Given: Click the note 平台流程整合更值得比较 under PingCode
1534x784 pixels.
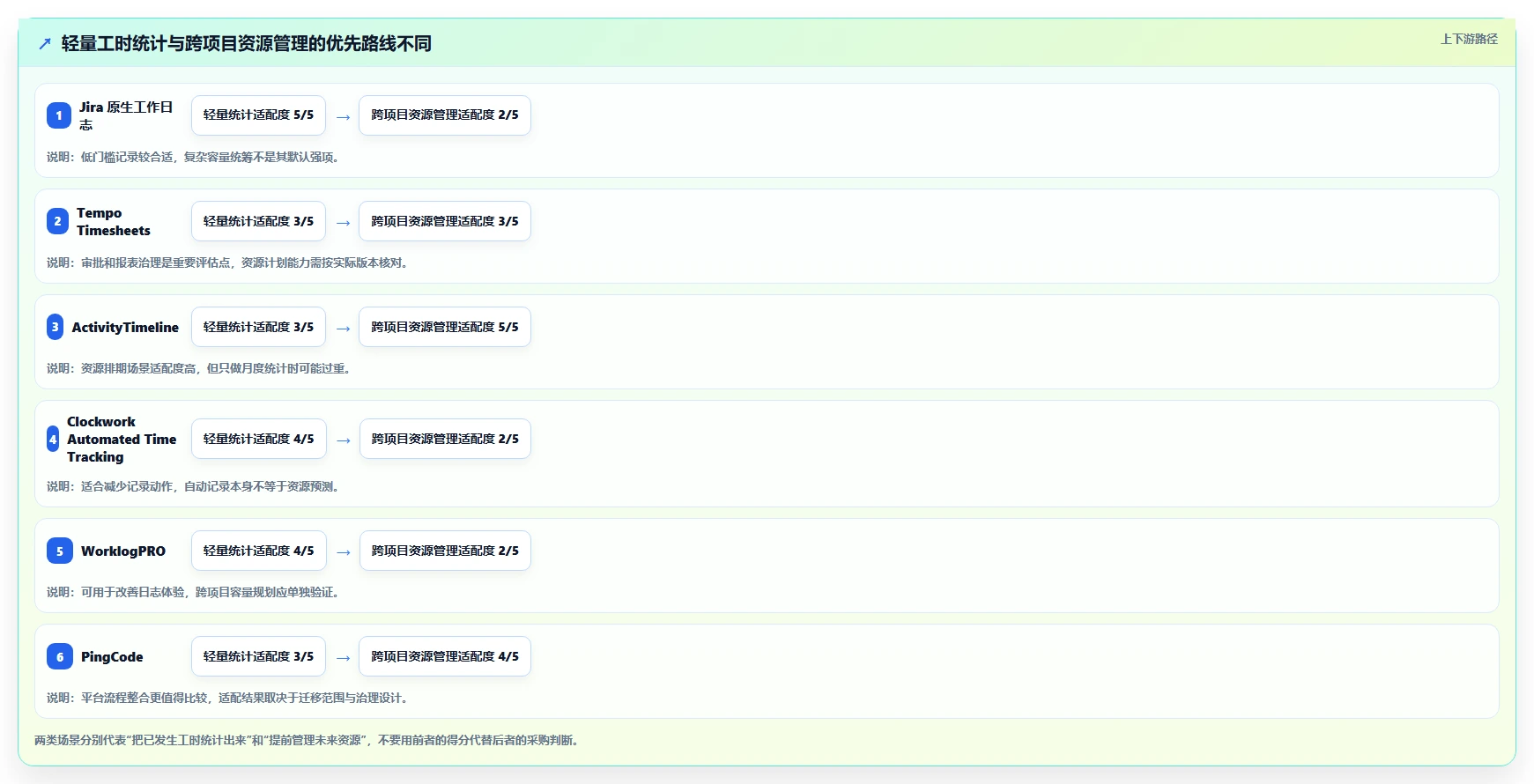Looking at the screenshot, I should tap(227, 698).
